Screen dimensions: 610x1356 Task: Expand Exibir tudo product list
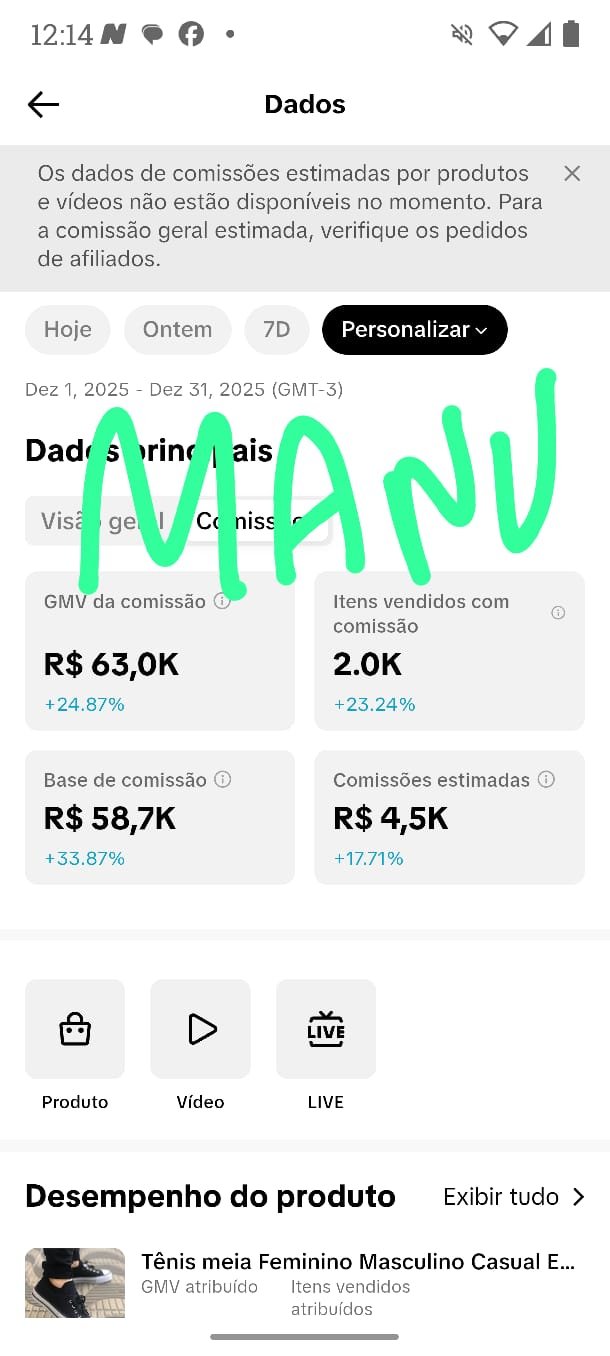513,1196
